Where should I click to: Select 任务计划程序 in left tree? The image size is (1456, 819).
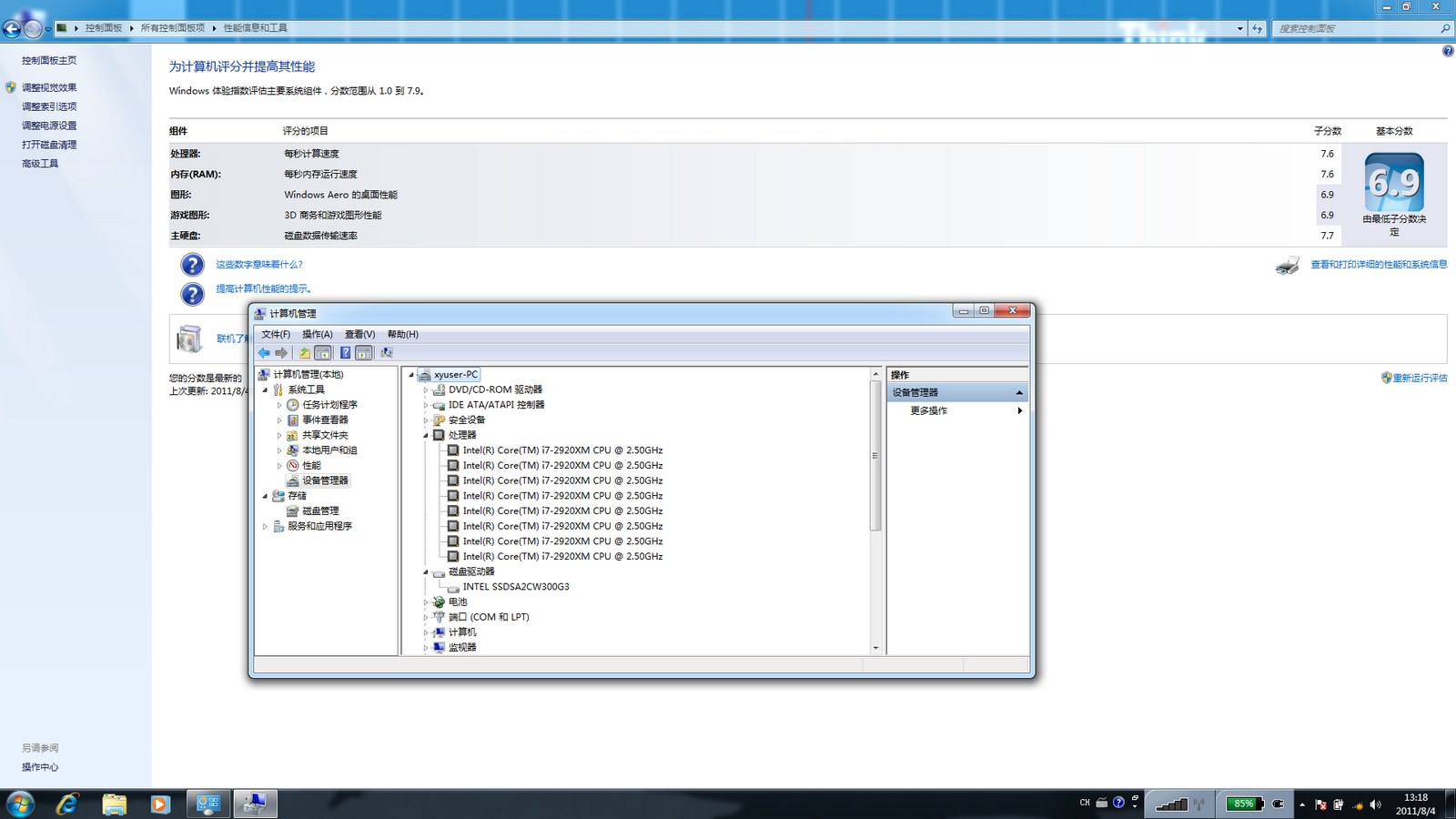tap(329, 405)
